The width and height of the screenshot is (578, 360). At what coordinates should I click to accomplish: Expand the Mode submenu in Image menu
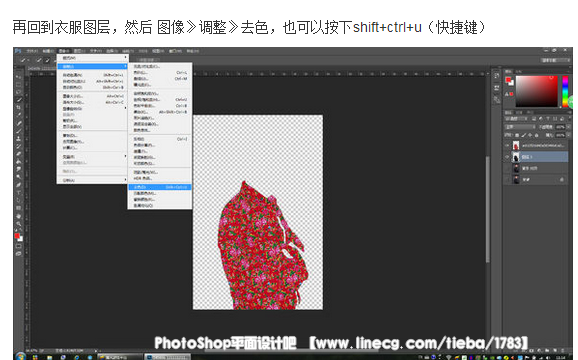tap(93, 58)
